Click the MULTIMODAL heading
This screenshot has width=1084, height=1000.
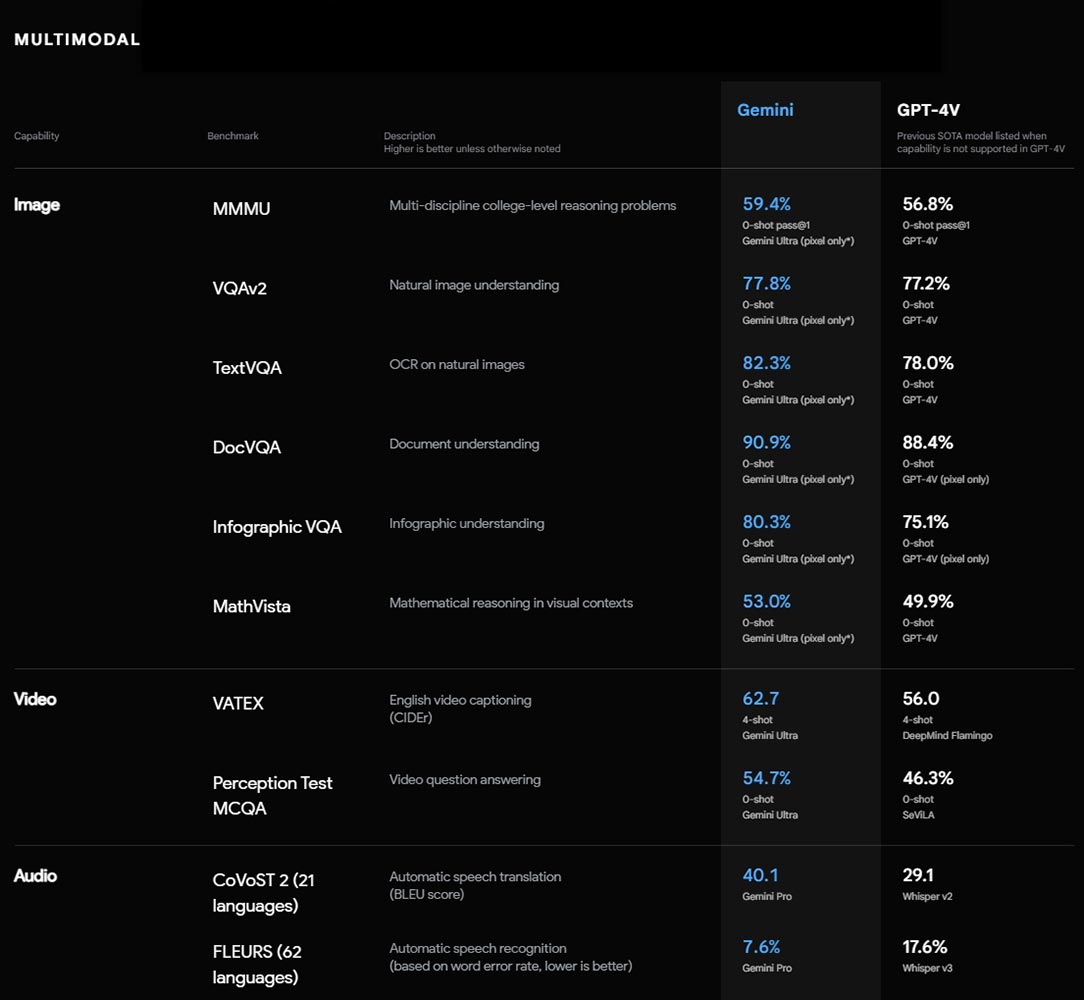[77, 39]
